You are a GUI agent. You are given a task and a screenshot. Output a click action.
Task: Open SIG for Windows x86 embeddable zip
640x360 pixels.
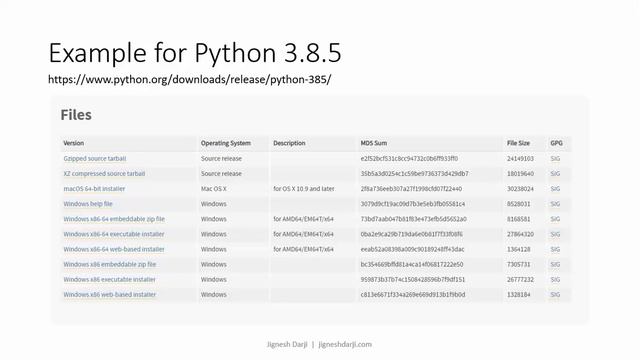[555, 264]
